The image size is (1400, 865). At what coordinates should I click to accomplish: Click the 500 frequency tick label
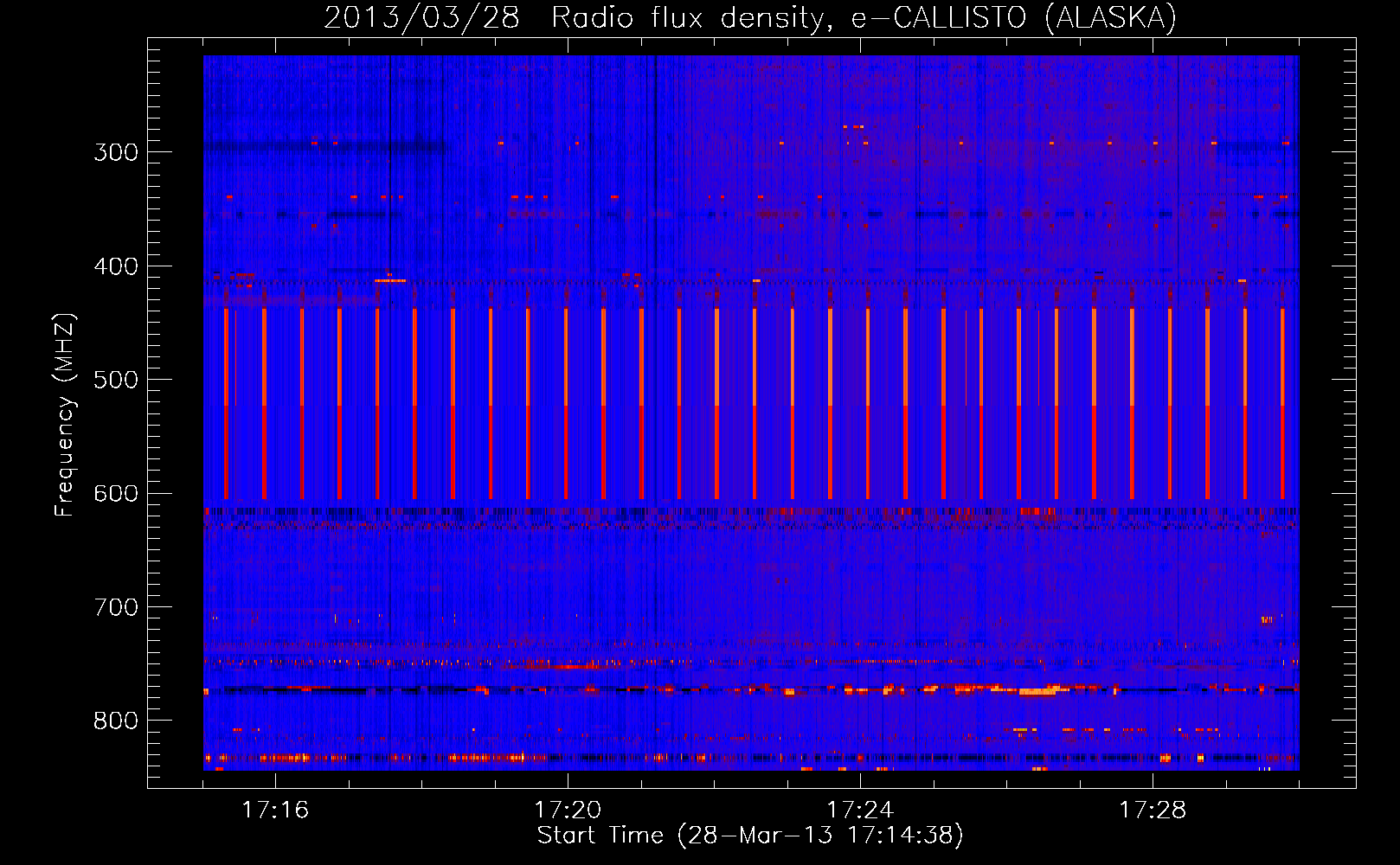(116, 380)
